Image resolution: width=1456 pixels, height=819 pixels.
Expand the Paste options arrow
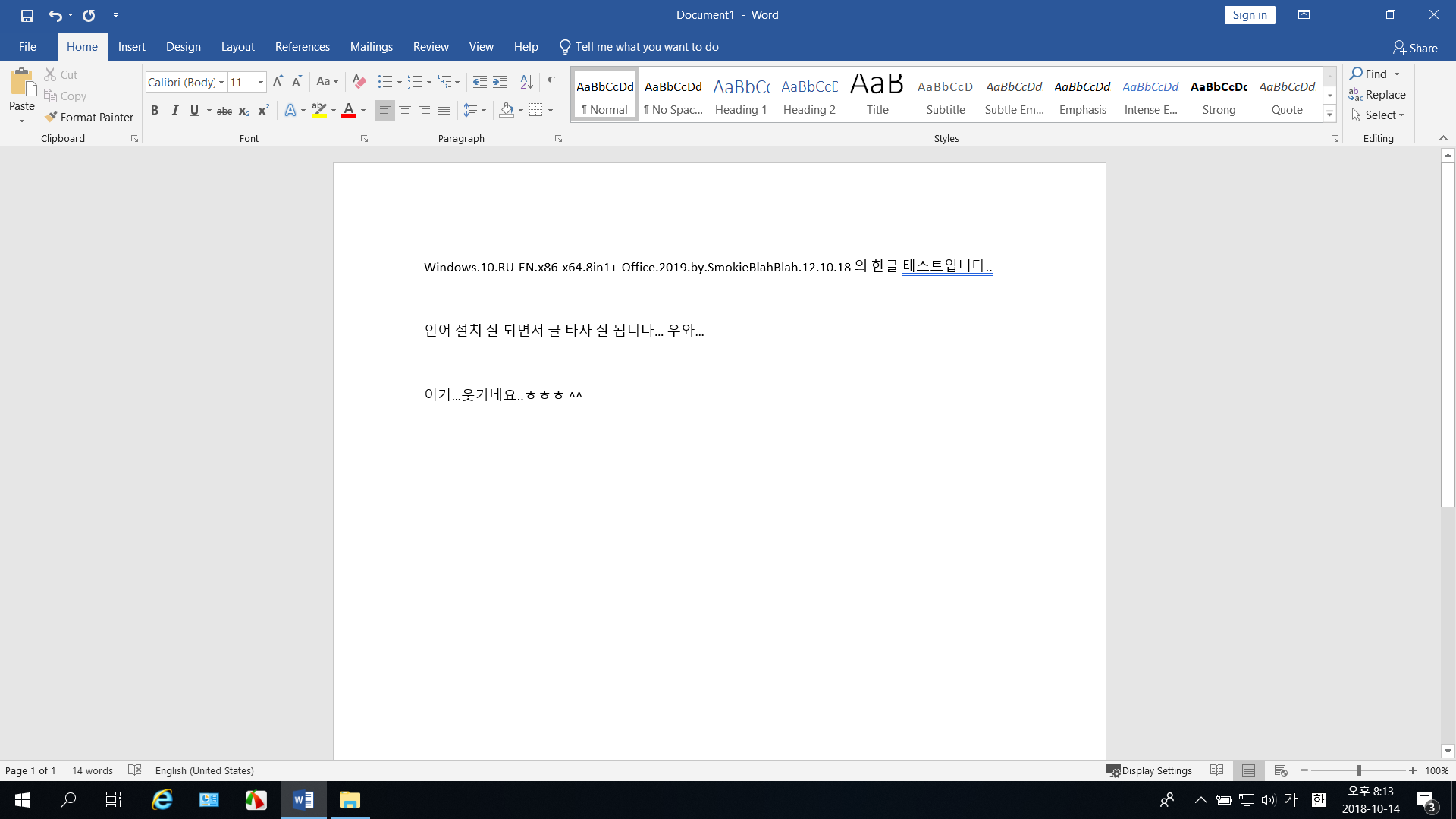point(22,121)
